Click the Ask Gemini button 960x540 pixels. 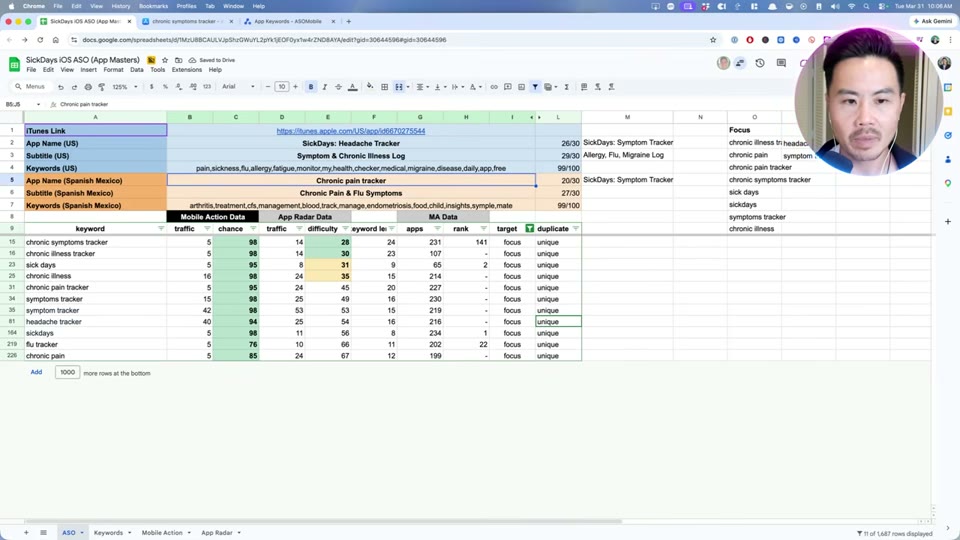tap(932, 21)
